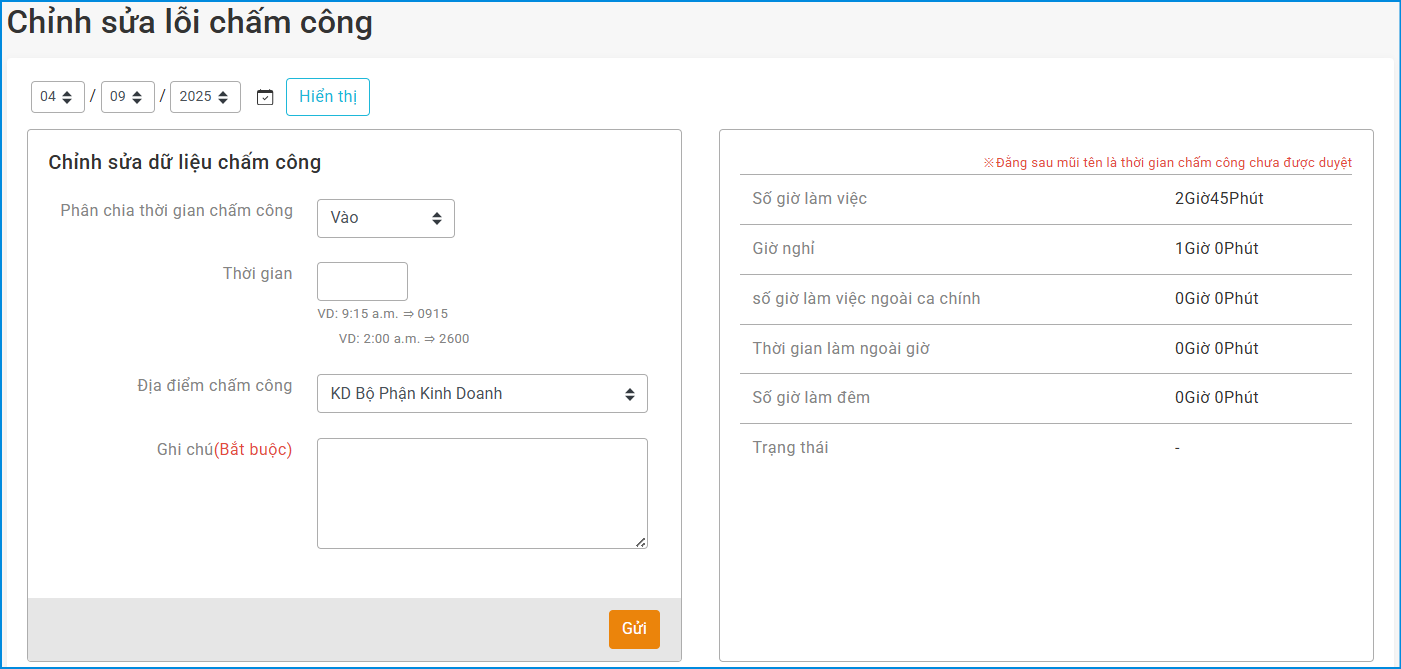Click the Phân chia thời gian chấm công label
The height and width of the screenshot is (669, 1401).
pyautogui.click(x=177, y=210)
